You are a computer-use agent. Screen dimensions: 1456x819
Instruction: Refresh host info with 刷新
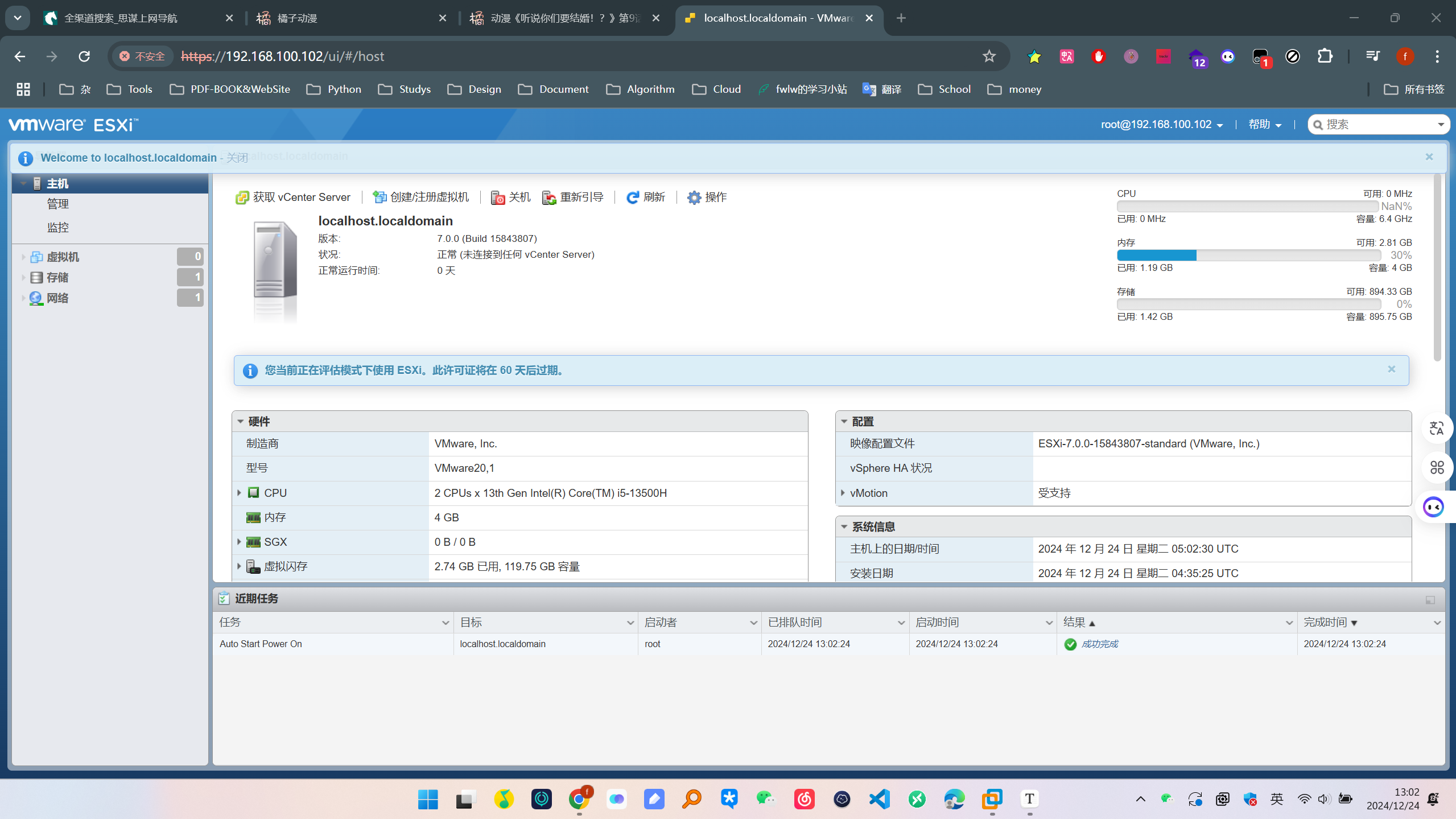pyautogui.click(x=645, y=197)
